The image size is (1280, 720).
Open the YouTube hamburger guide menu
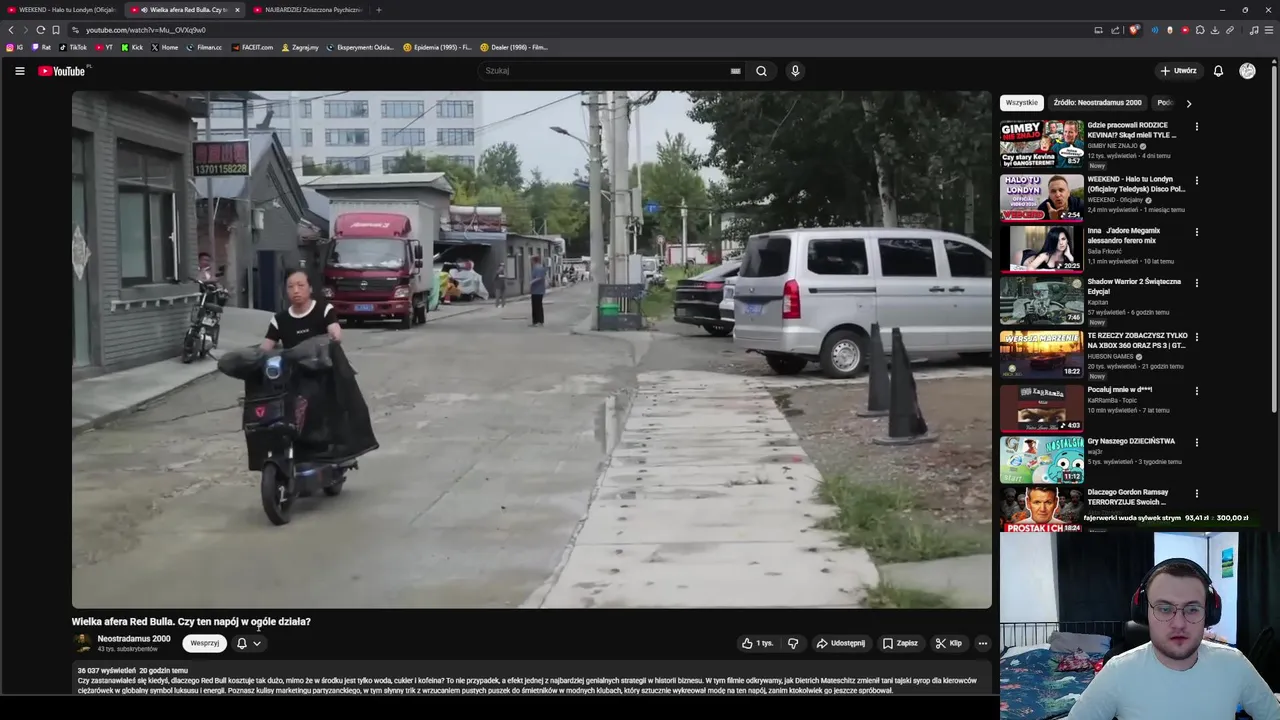19,71
